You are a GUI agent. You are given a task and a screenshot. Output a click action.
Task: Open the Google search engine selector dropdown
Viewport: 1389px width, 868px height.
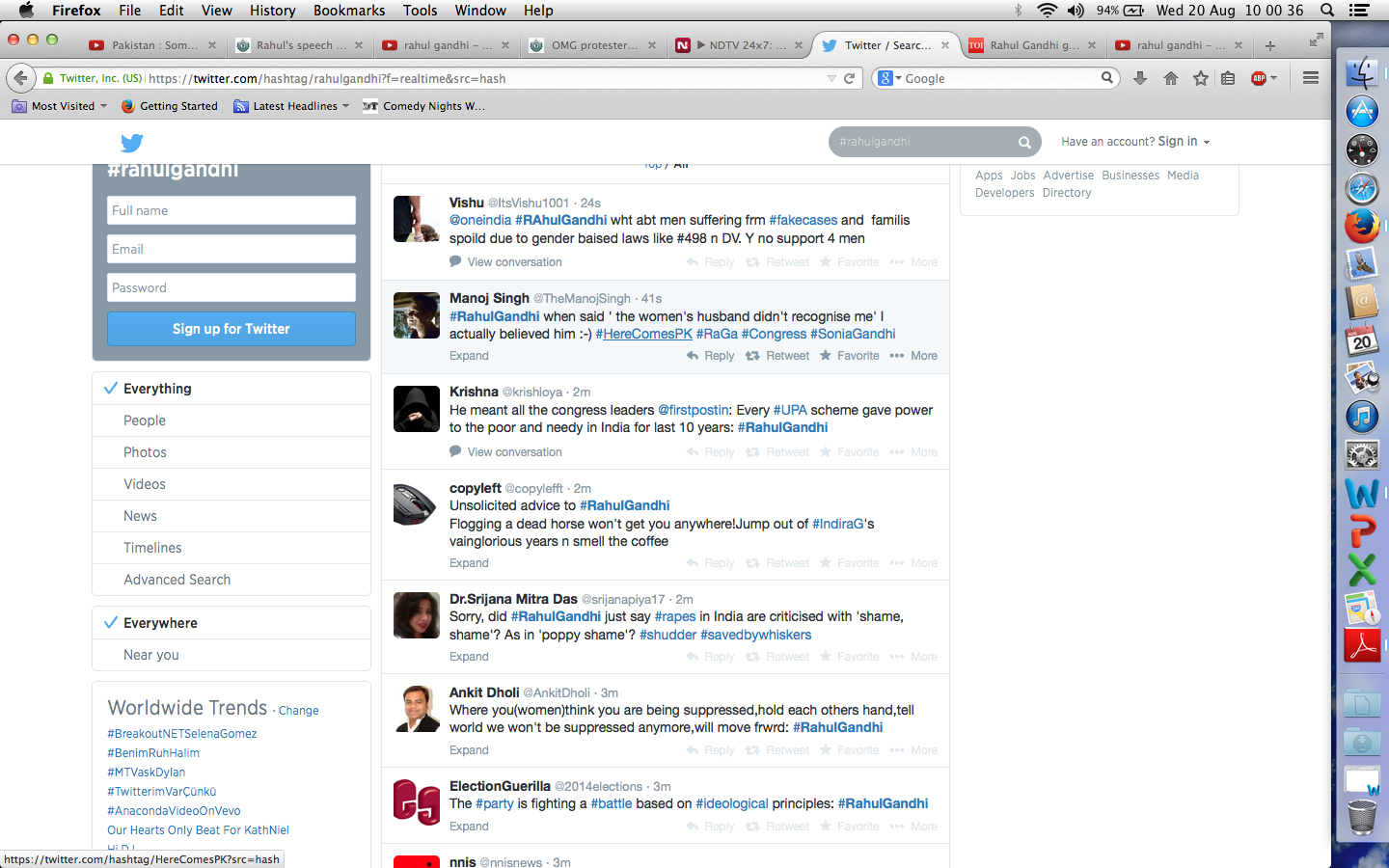[887, 78]
